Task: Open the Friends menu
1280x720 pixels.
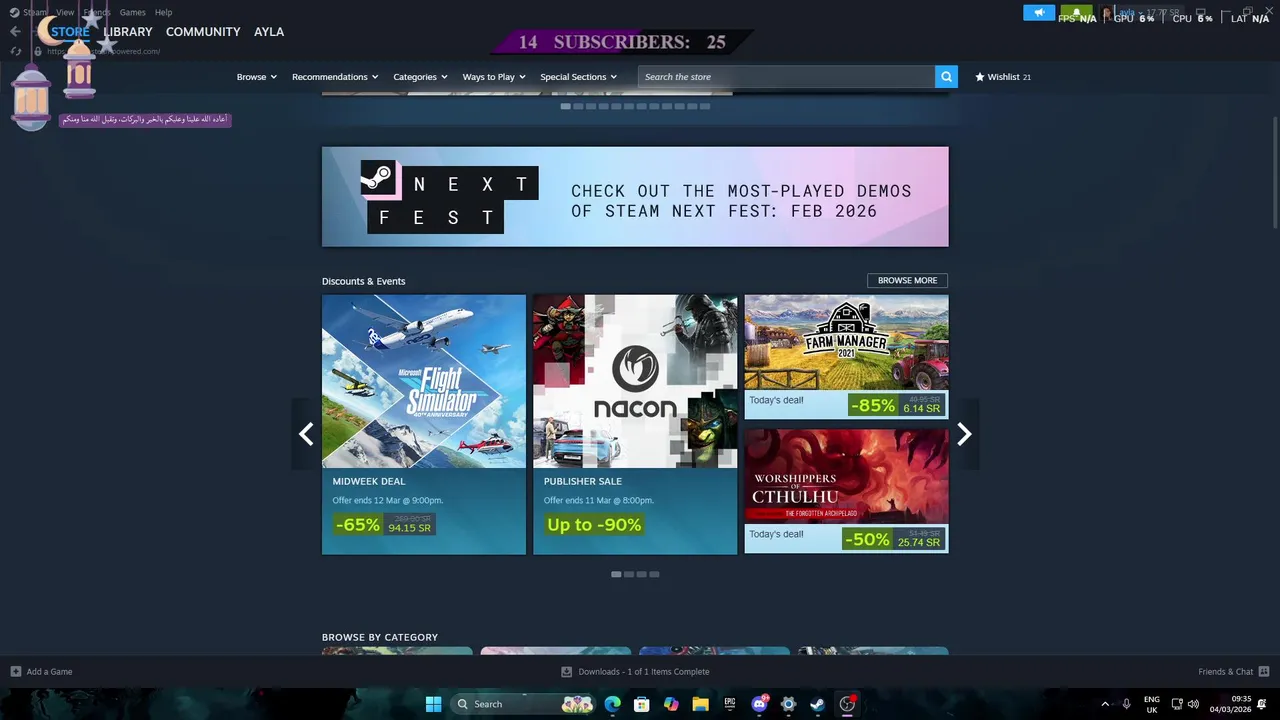Action: 97,12
